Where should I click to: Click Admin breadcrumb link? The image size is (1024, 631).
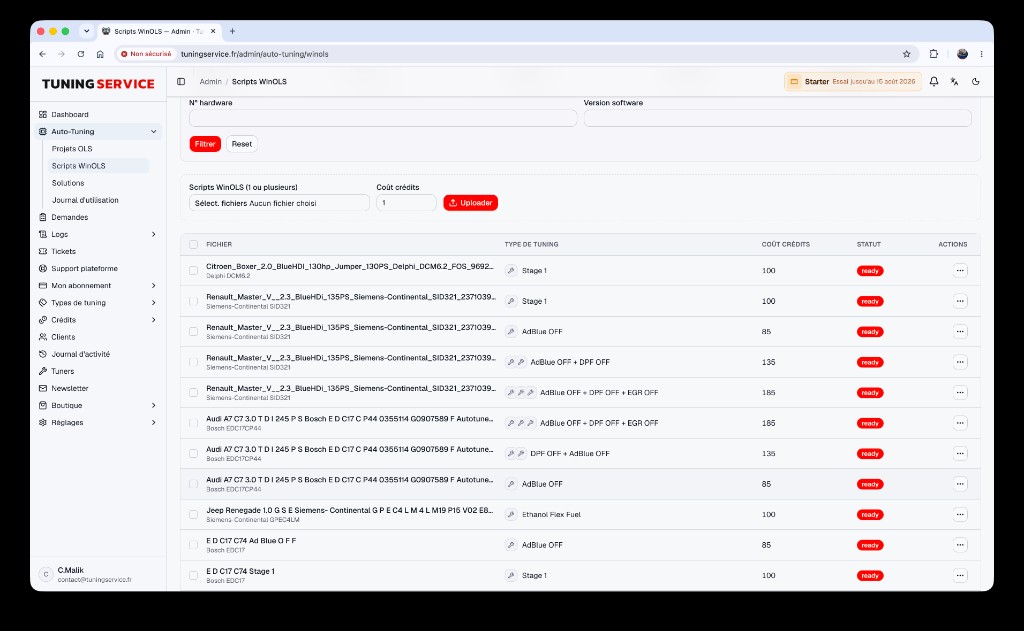tap(210, 82)
